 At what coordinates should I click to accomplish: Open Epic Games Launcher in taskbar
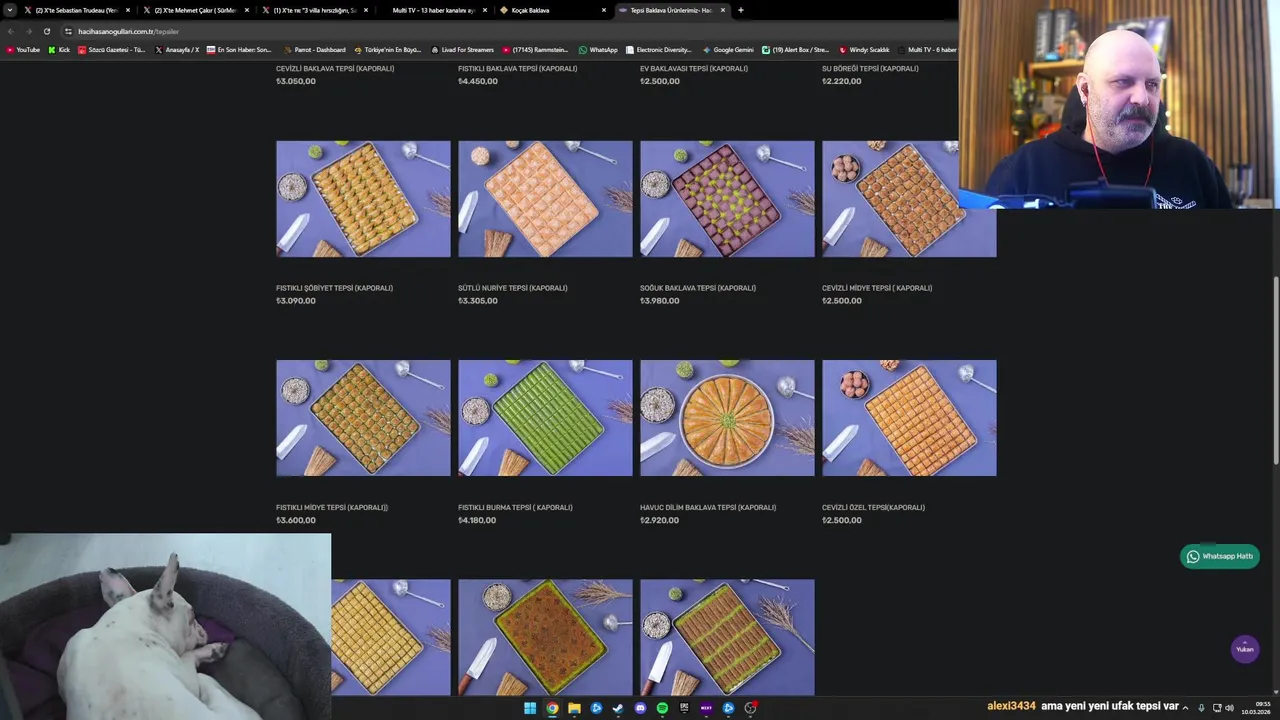pyautogui.click(x=684, y=708)
